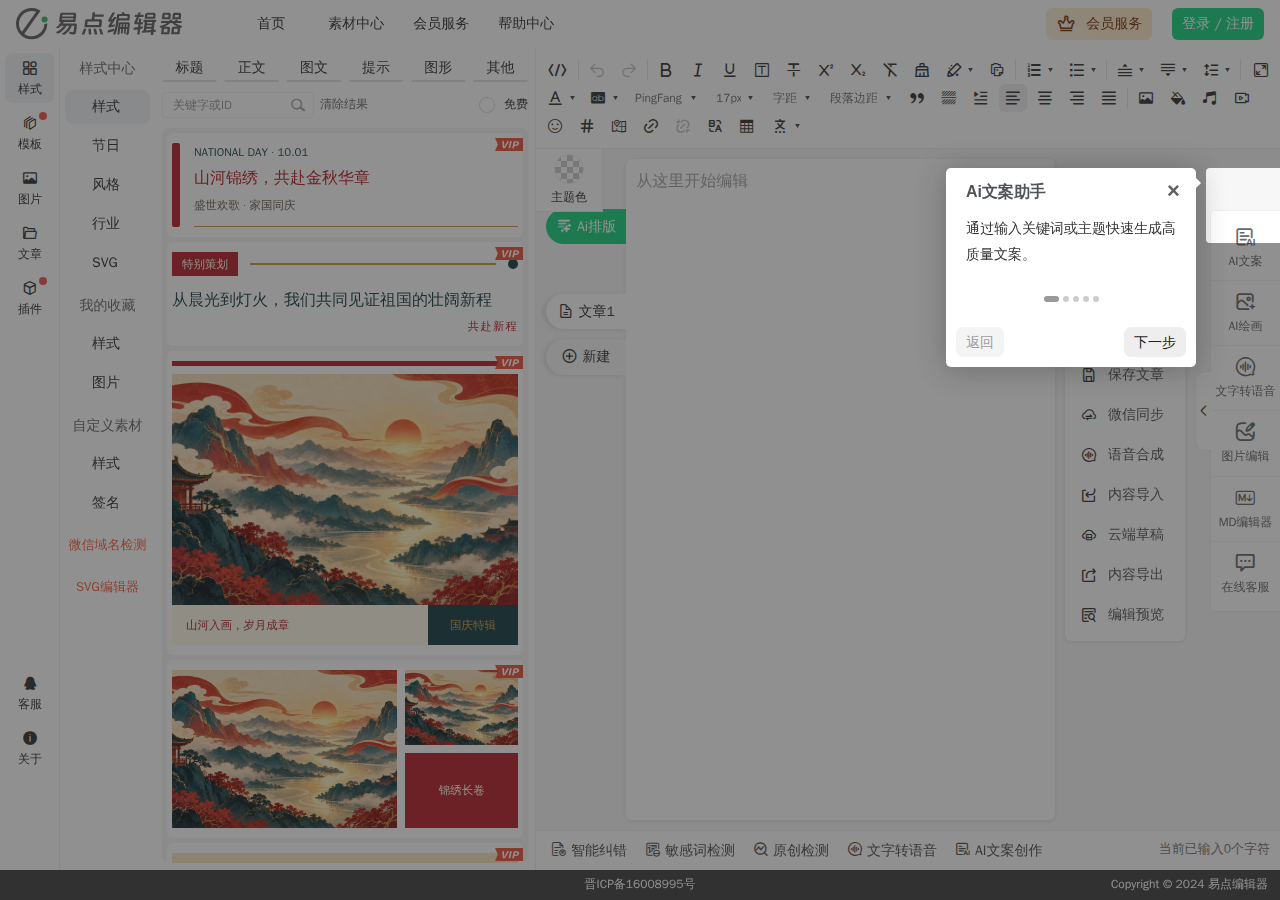The image size is (1280, 900).
Task: Insert a hyperlink
Action: point(651,126)
